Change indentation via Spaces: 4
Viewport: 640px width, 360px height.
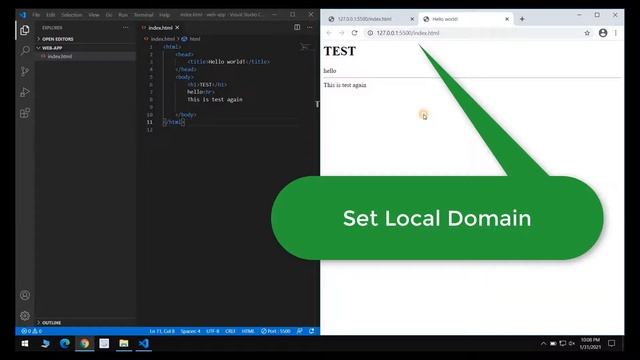pos(191,331)
